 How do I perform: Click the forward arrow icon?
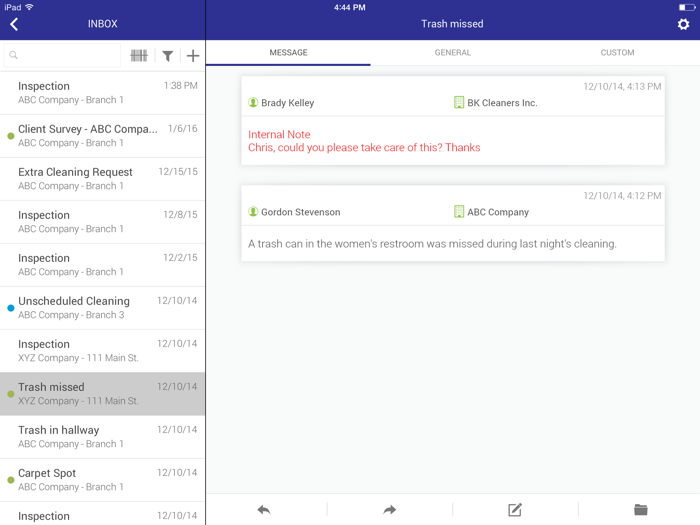point(390,510)
